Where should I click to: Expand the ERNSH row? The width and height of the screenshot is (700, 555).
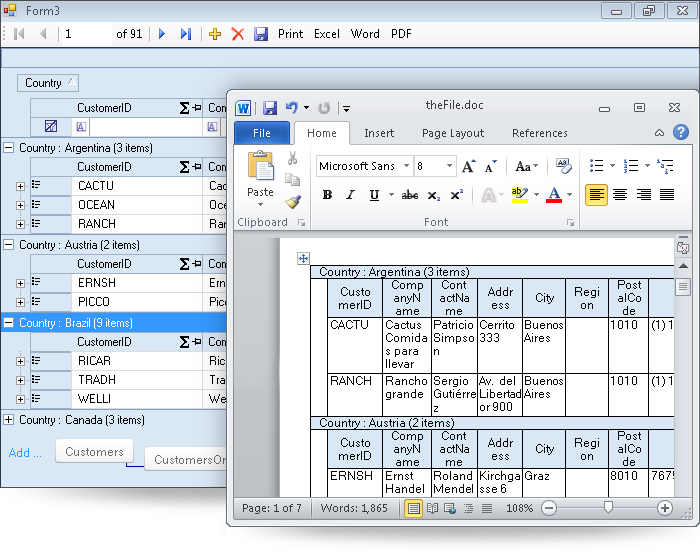20,284
